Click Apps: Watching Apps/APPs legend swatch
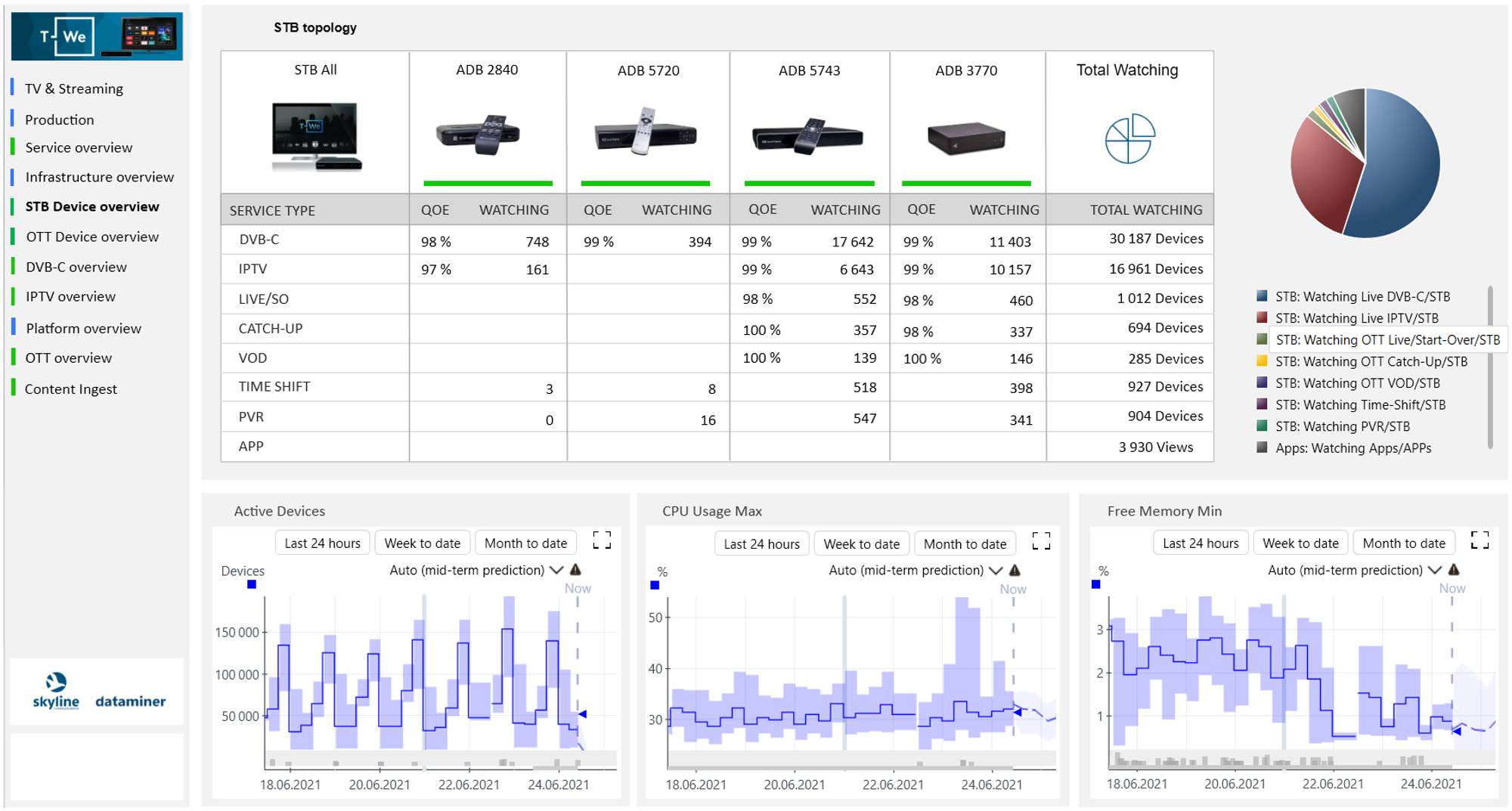Viewport: 1512px width, 811px height. [x=1262, y=447]
